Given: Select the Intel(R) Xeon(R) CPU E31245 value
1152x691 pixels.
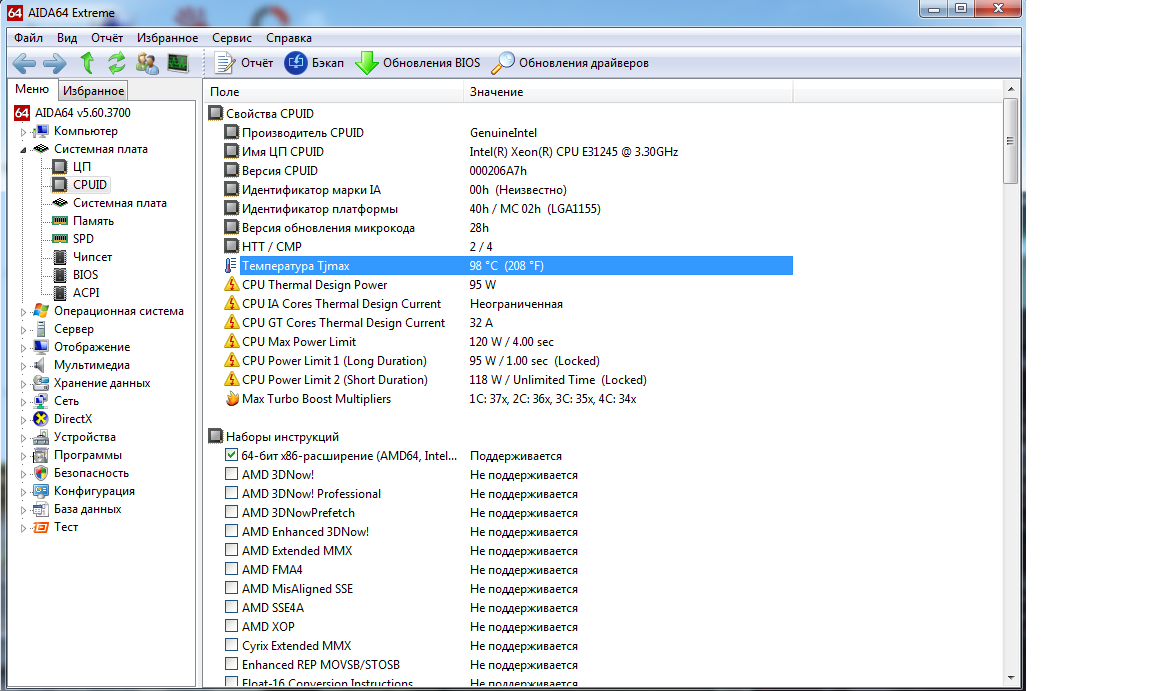Looking at the screenshot, I should click(x=574, y=151).
